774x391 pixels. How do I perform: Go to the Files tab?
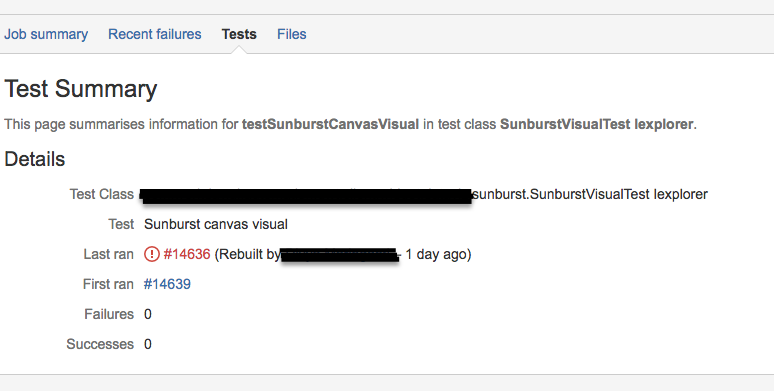pos(292,34)
